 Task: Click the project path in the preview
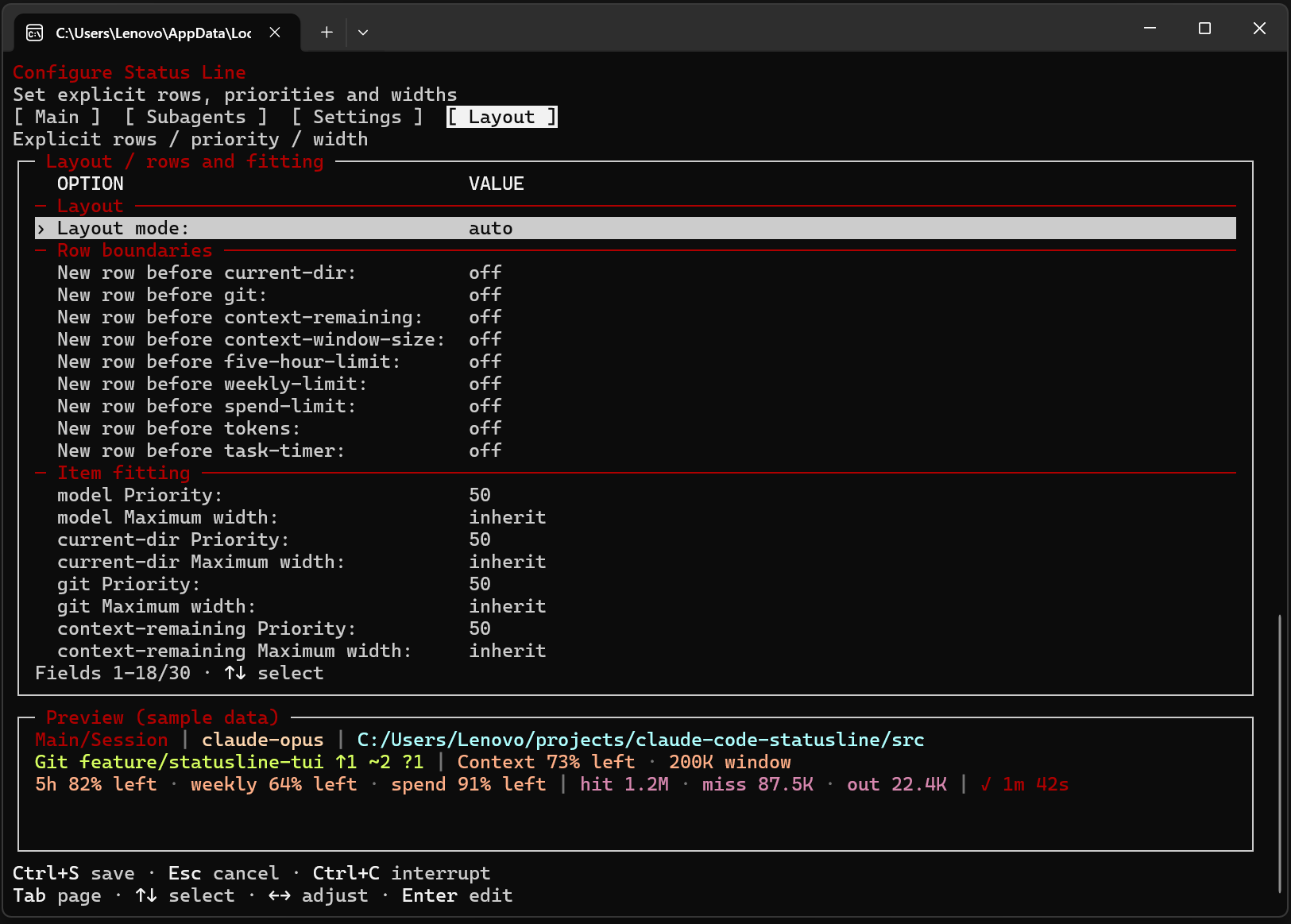pos(641,740)
